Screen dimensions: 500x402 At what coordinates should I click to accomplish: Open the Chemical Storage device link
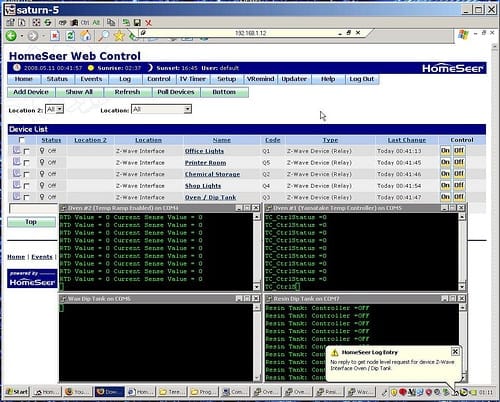pyautogui.click(x=212, y=174)
